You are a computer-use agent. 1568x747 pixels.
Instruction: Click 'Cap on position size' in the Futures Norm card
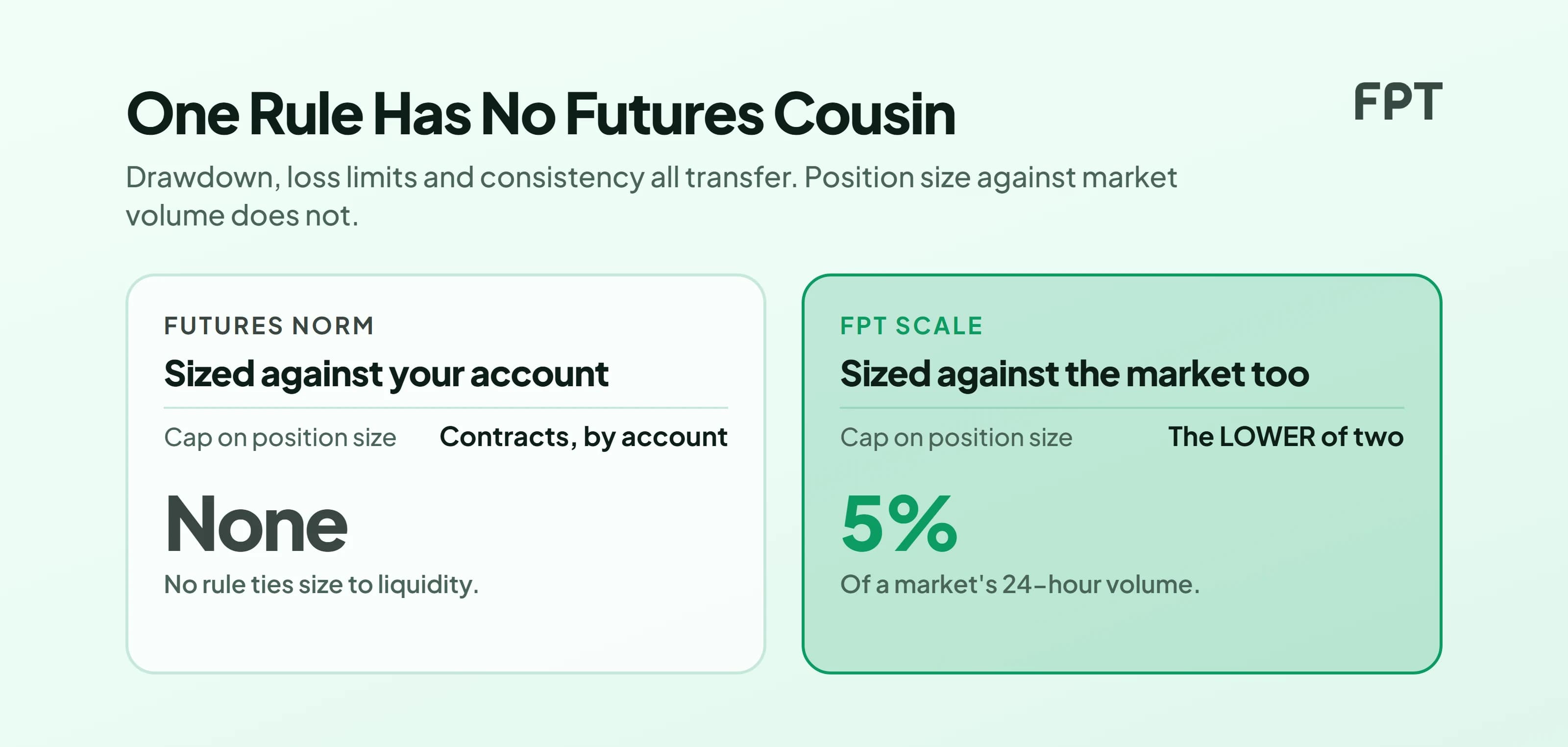click(280, 437)
